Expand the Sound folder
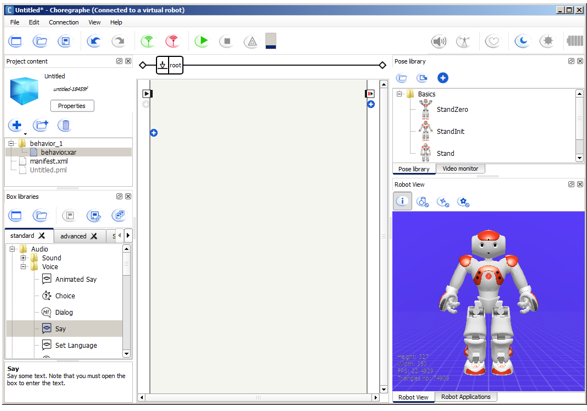This screenshot has height=411, width=587. 23,258
